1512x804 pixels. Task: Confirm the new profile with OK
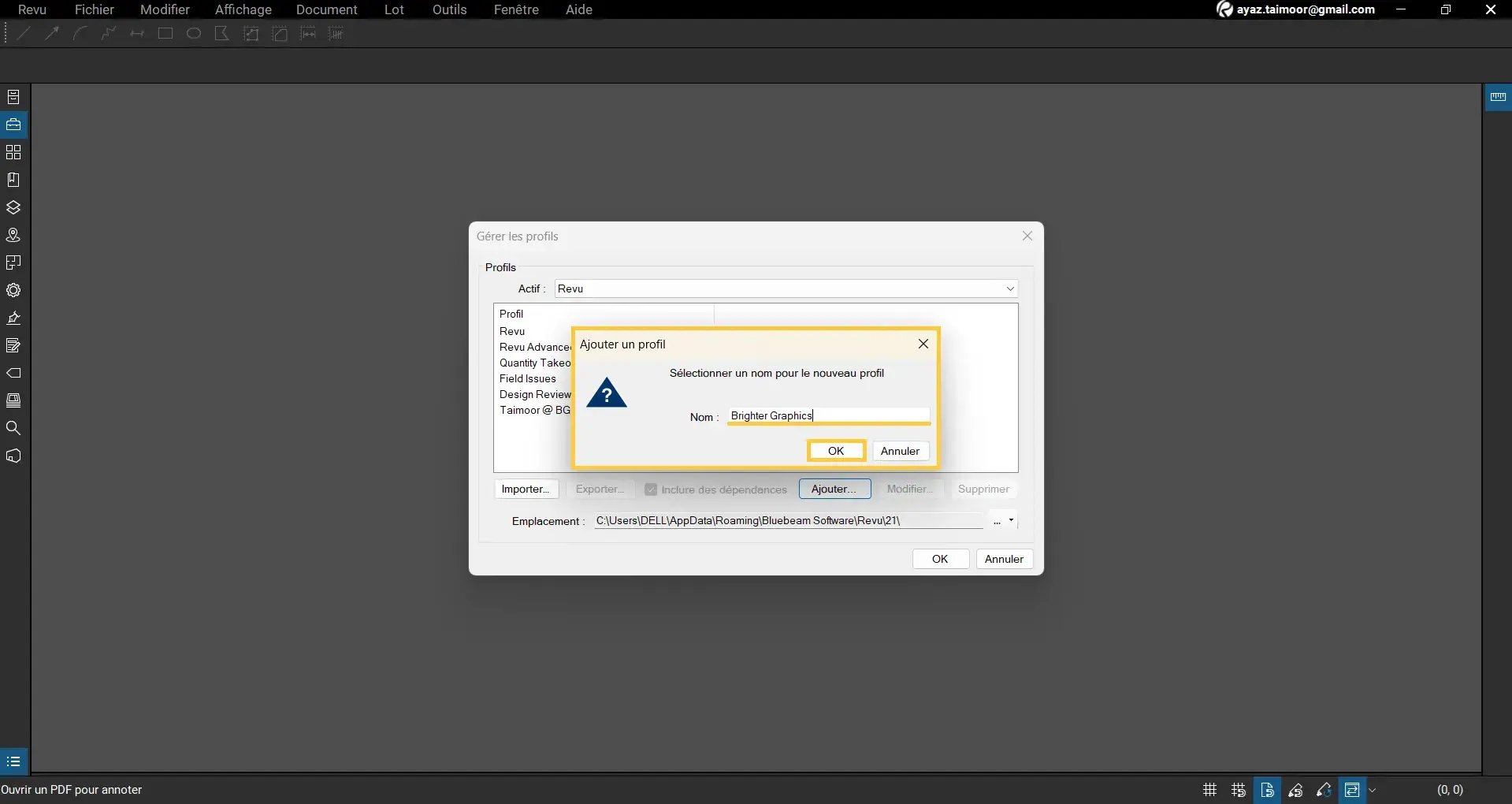tap(836, 450)
